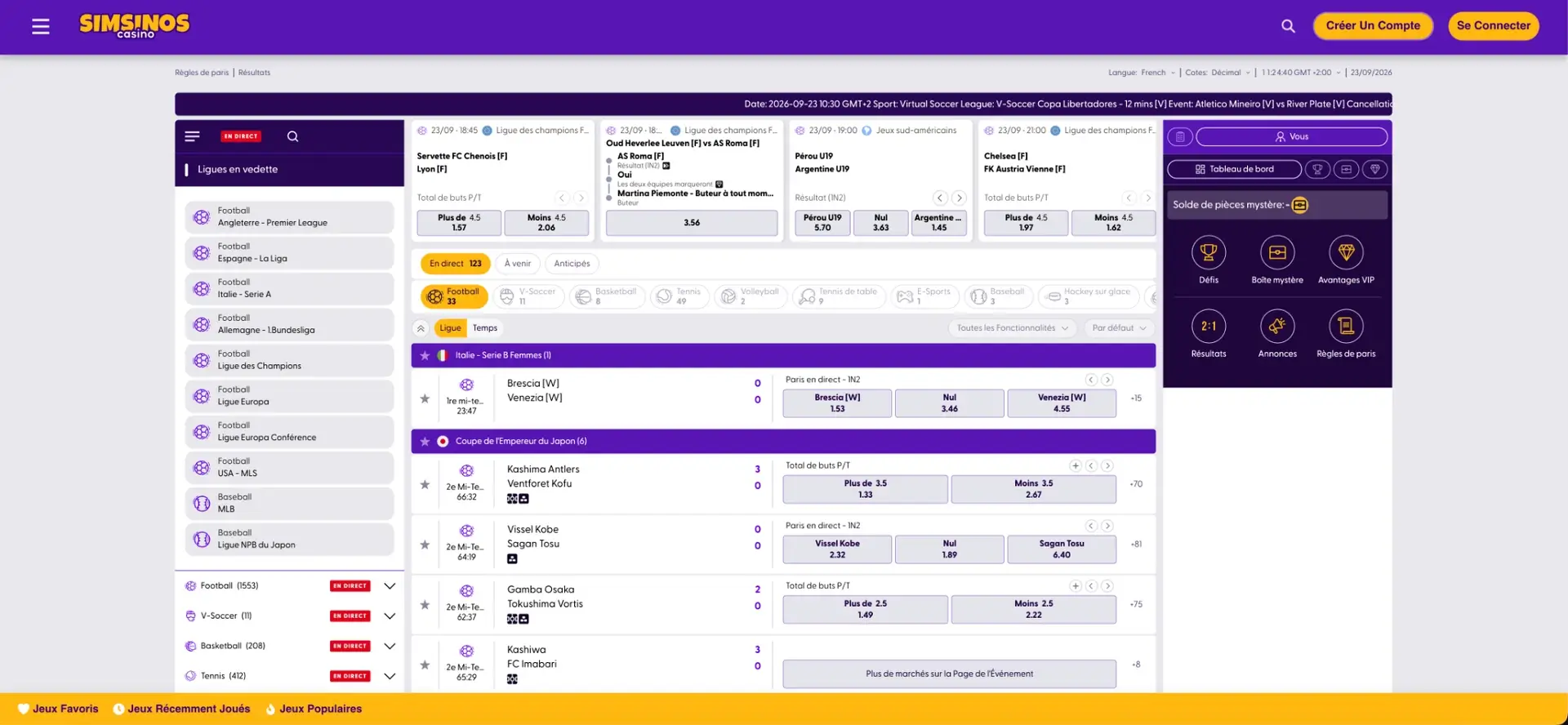This screenshot has width=1568, height=725.
Task: Favorite the Italie Serie B Femmes league
Action: tap(425, 355)
